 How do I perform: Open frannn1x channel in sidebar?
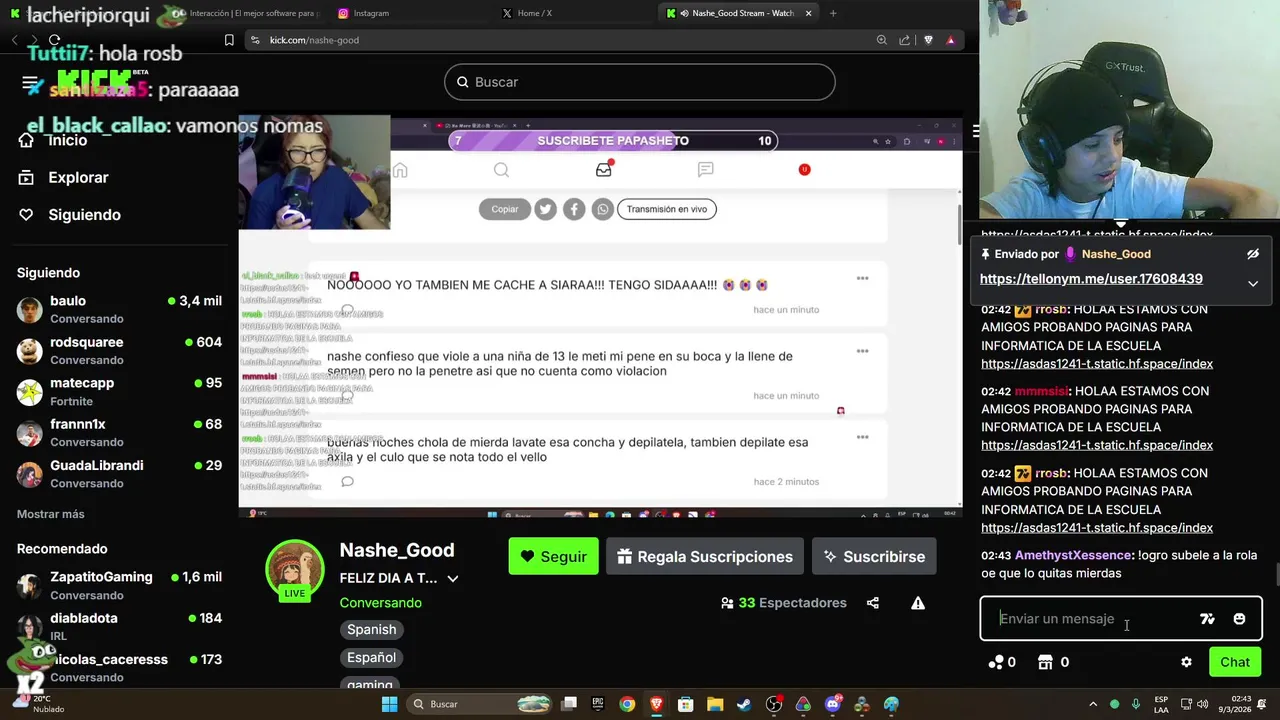coord(119,432)
